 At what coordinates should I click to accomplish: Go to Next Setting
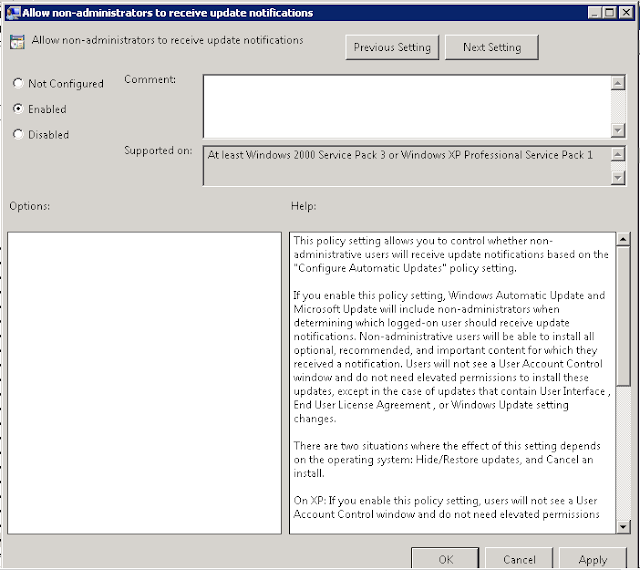[x=492, y=47]
